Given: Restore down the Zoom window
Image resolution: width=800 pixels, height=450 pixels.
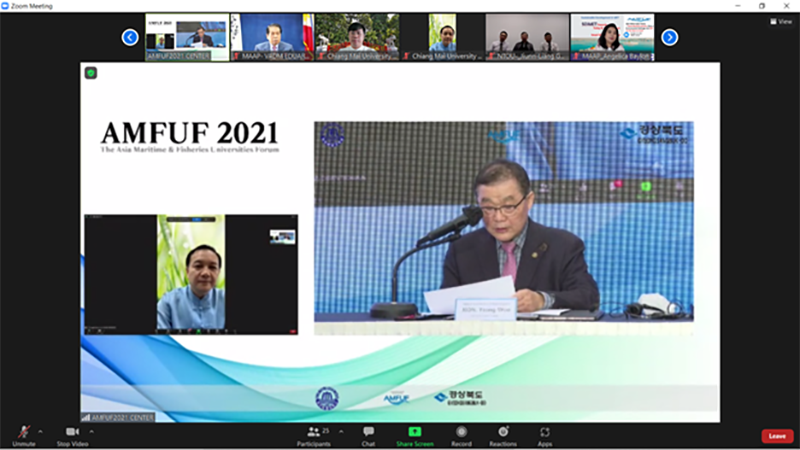Looking at the screenshot, I should click(762, 6).
